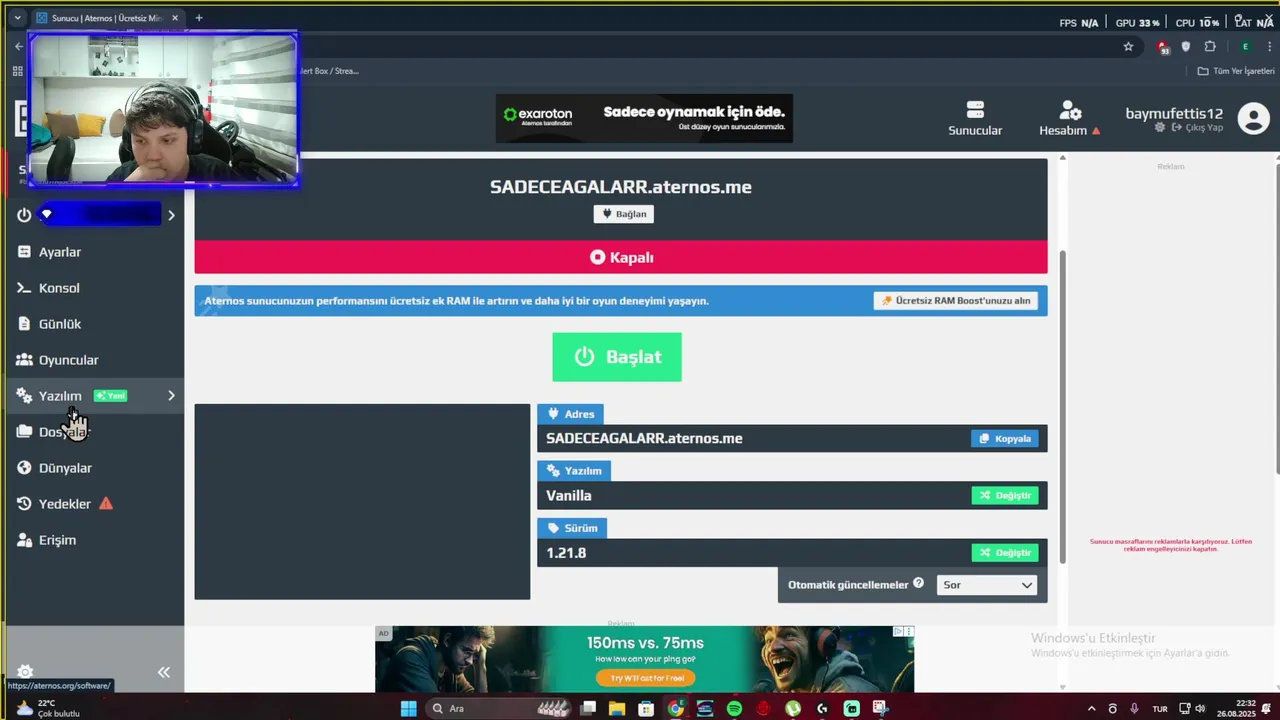Copy the server address with Kopyala
The height and width of the screenshot is (720, 1280).
pos(1005,438)
